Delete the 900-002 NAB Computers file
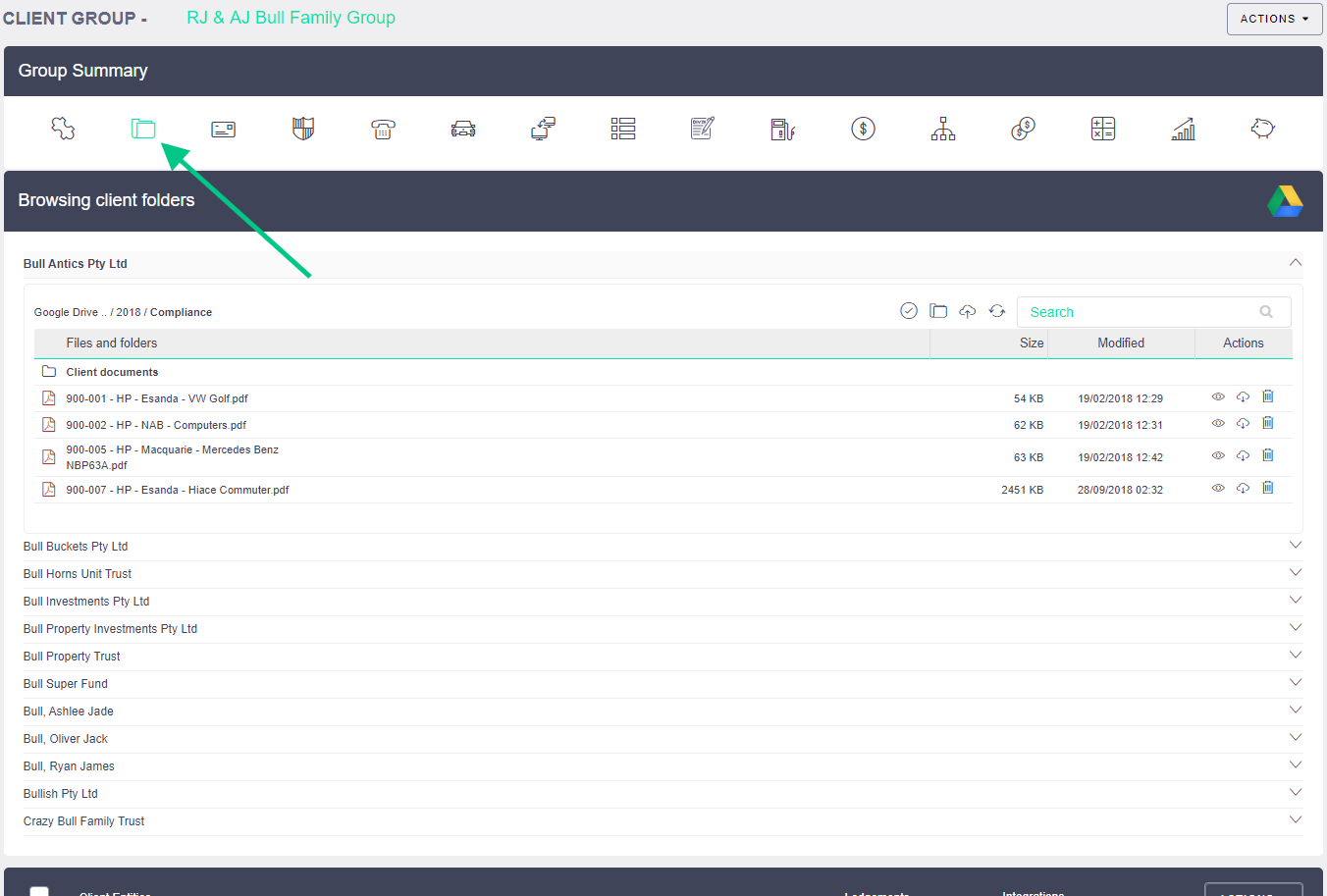Screen dimensions: 1327x896 (1268, 424)
